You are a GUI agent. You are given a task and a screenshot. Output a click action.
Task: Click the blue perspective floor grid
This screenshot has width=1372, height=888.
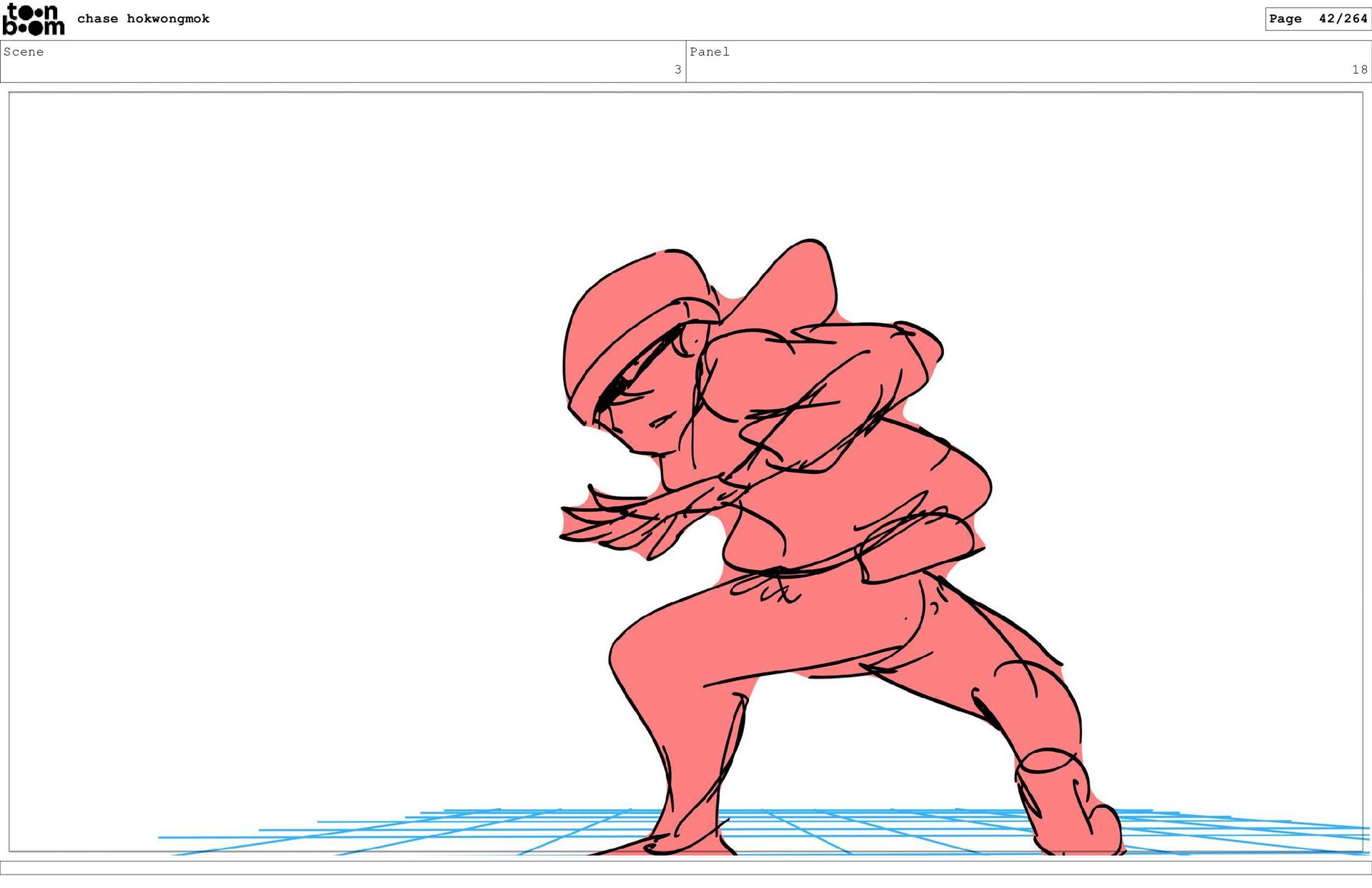tap(857, 829)
